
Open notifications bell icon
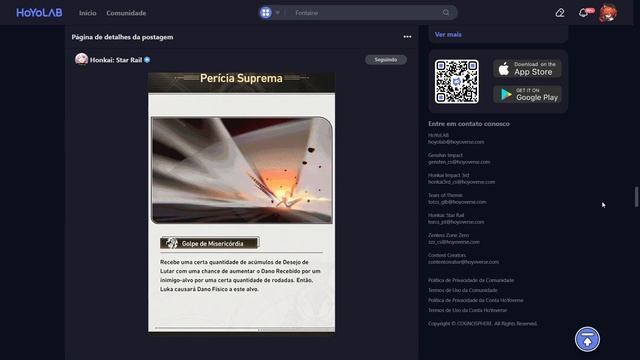tap(584, 13)
